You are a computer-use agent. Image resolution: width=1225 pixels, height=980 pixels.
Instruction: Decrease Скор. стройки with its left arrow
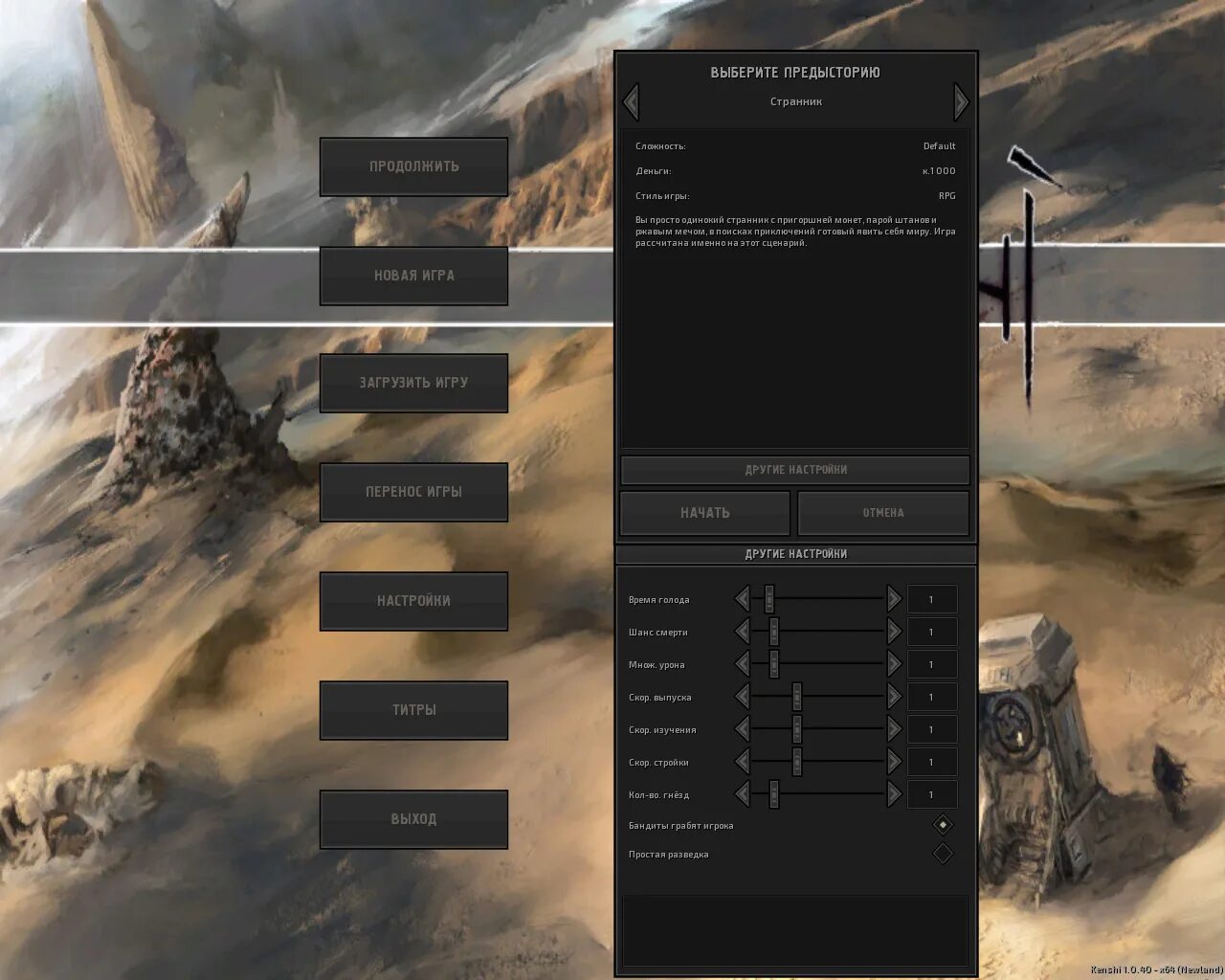(x=743, y=762)
